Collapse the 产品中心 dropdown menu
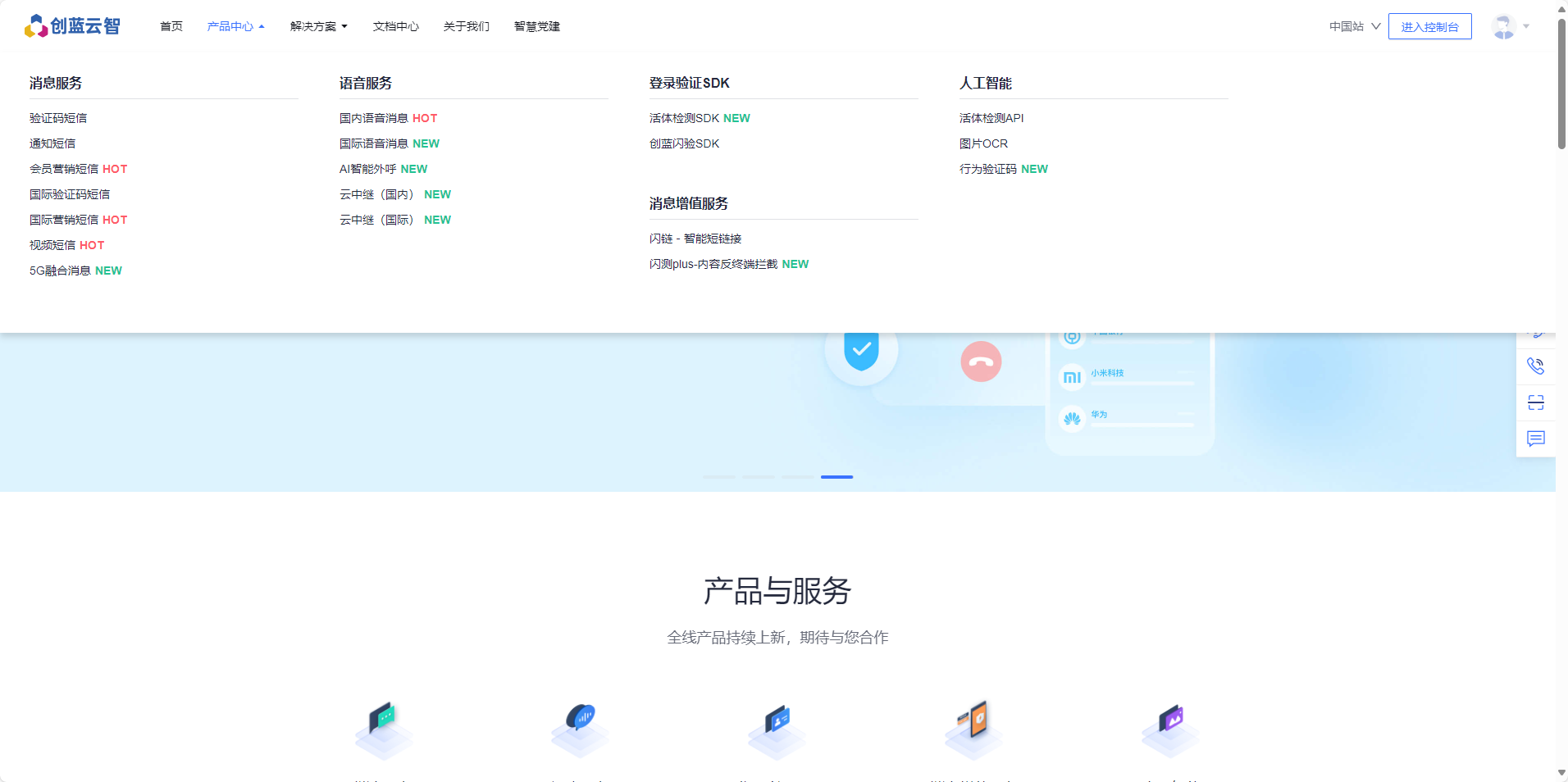This screenshot has width=1568, height=782. pyautogui.click(x=235, y=26)
